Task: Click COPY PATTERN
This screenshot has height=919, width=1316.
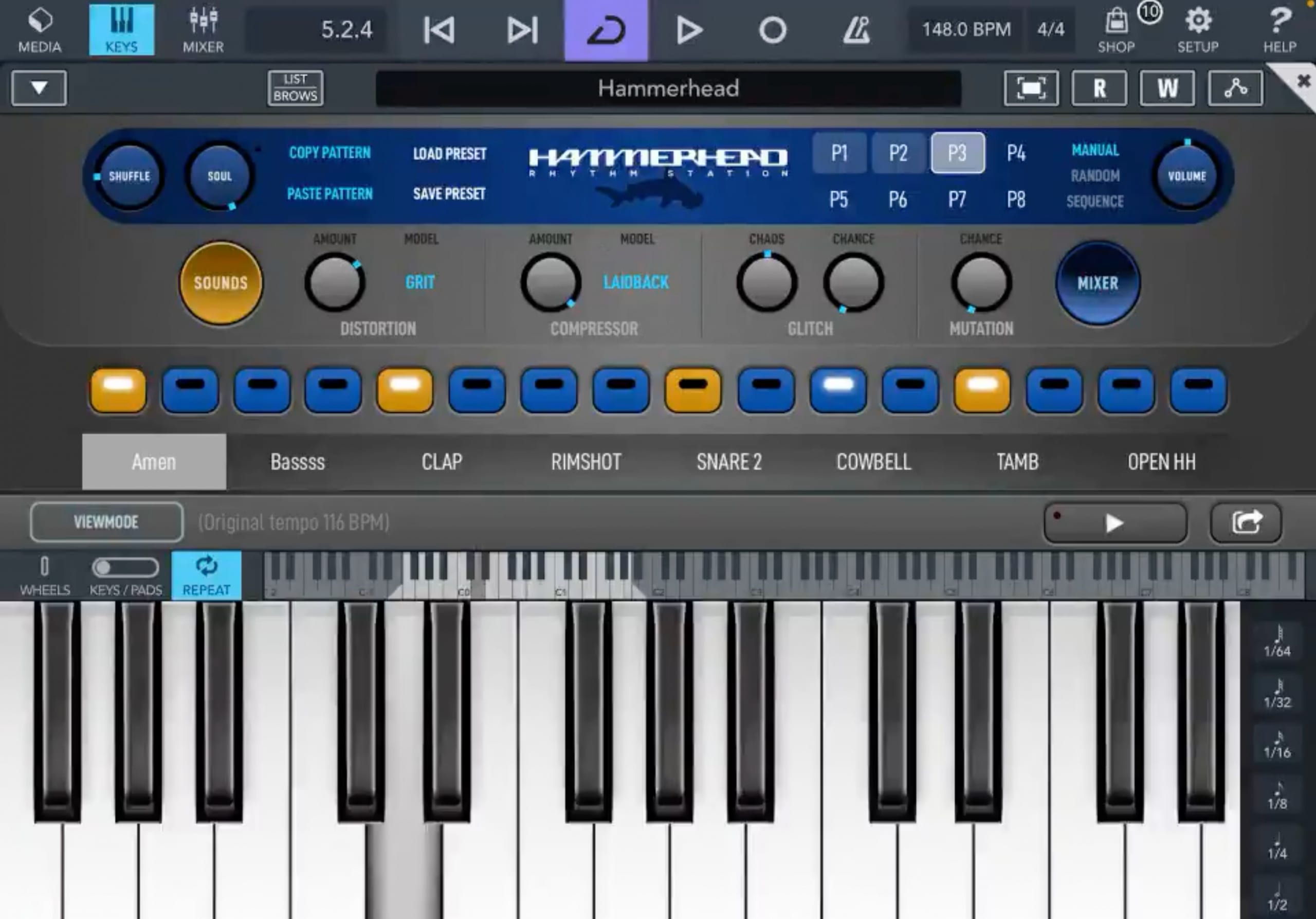Action: click(x=330, y=153)
